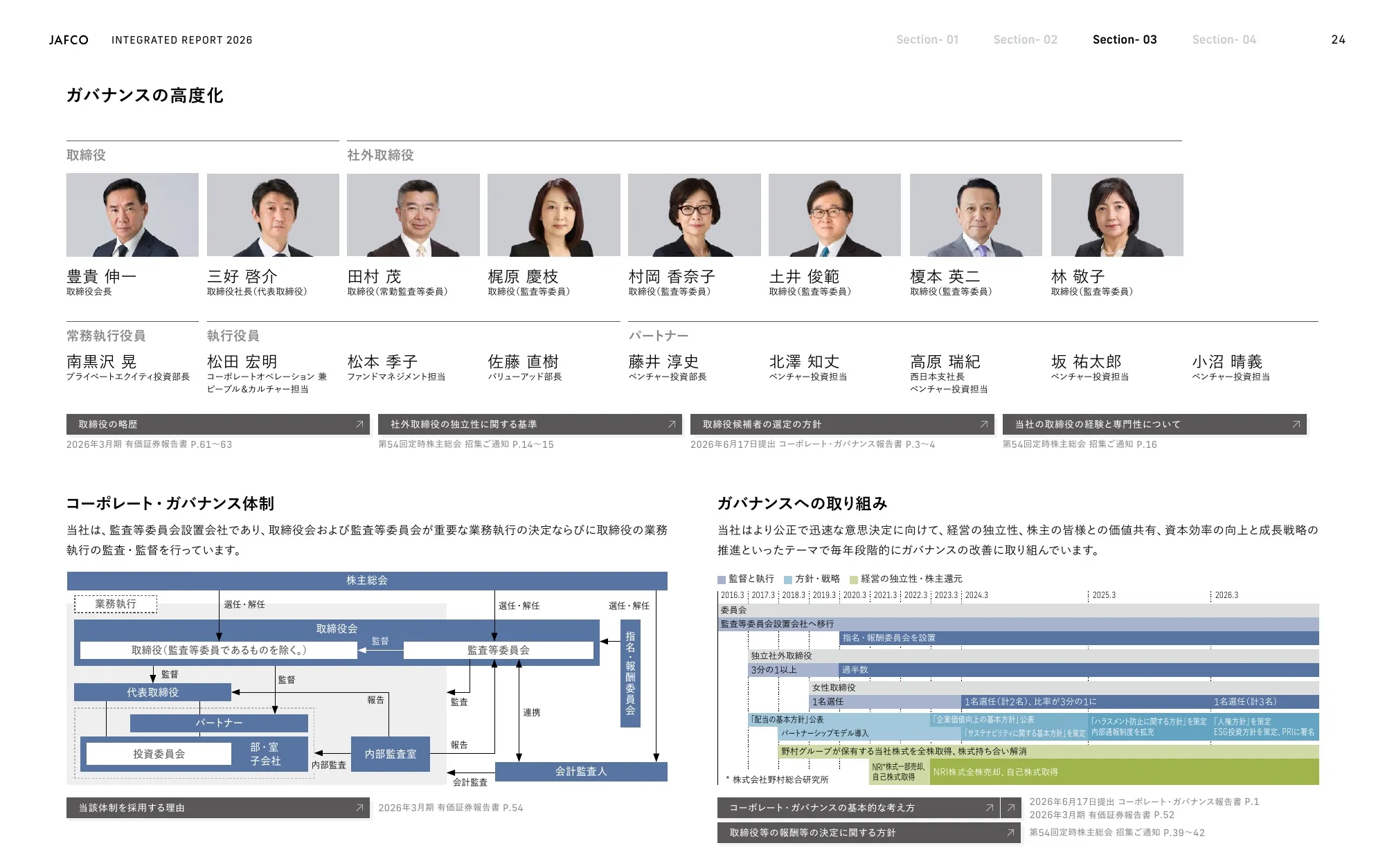Click the name 藤井 淳史

tap(663, 361)
